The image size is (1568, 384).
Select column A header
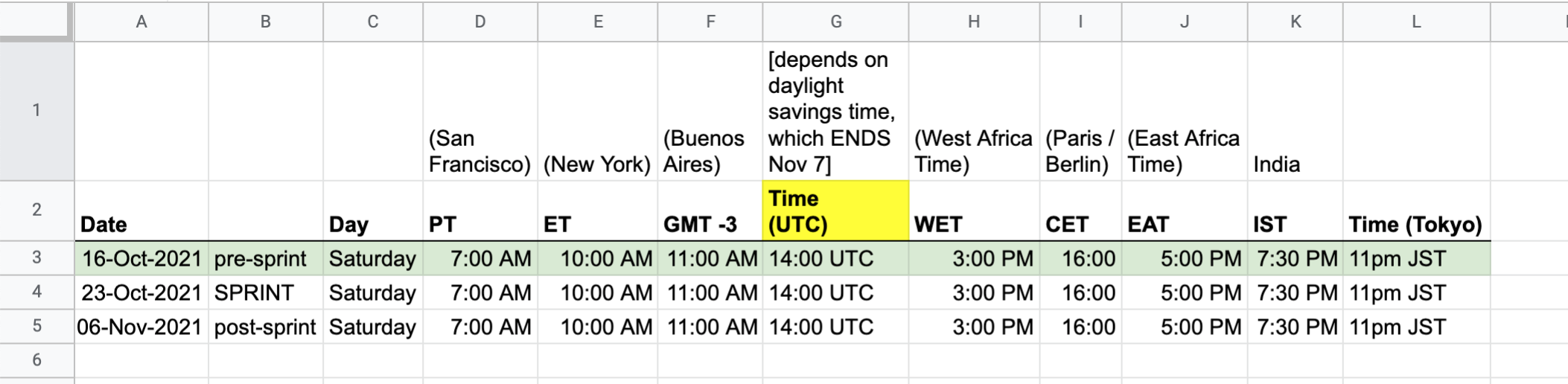tap(141, 22)
